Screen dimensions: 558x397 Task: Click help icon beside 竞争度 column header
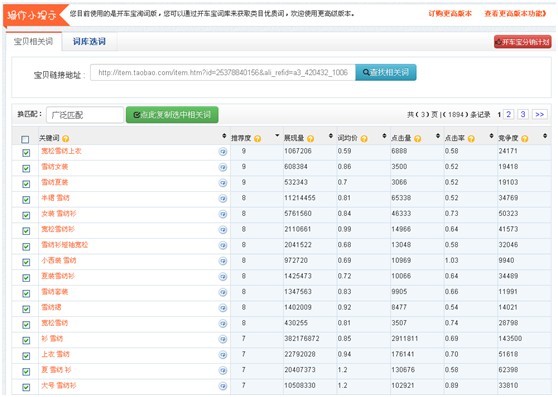click(525, 138)
